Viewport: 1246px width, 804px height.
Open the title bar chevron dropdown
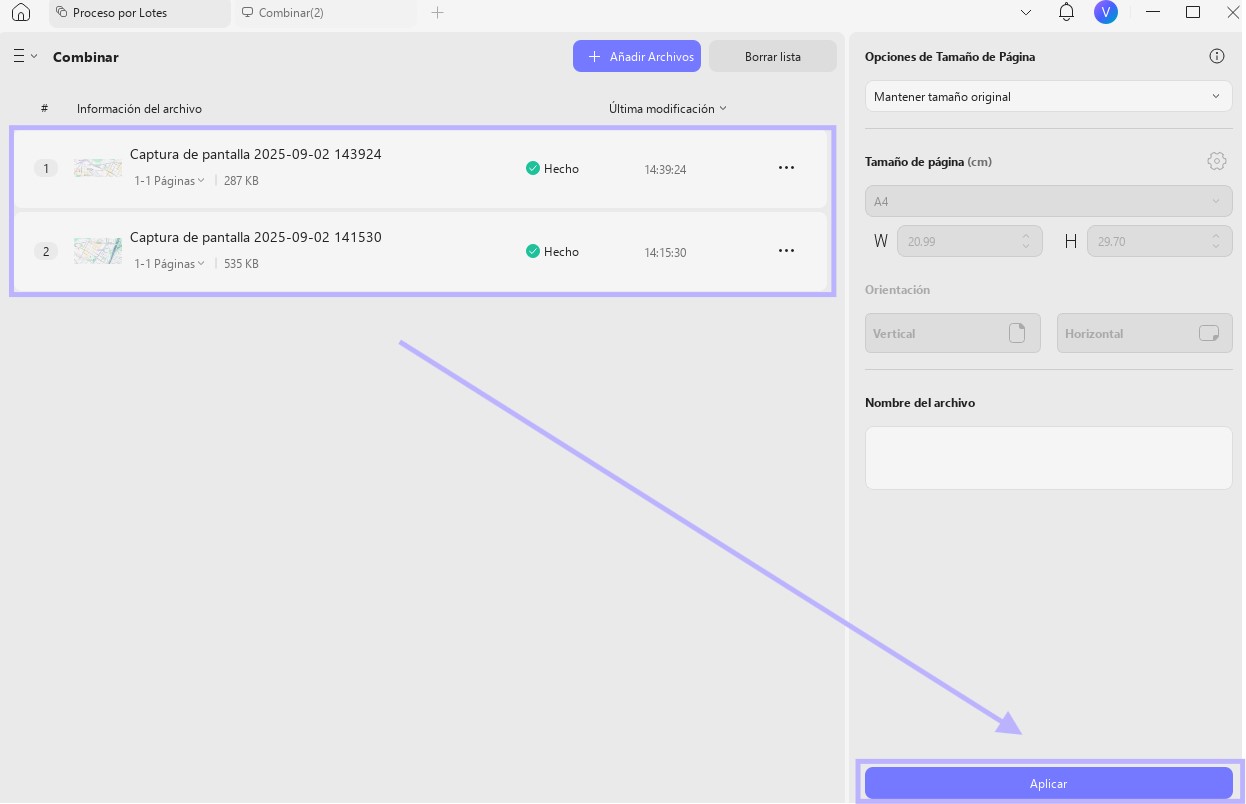click(1026, 13)
